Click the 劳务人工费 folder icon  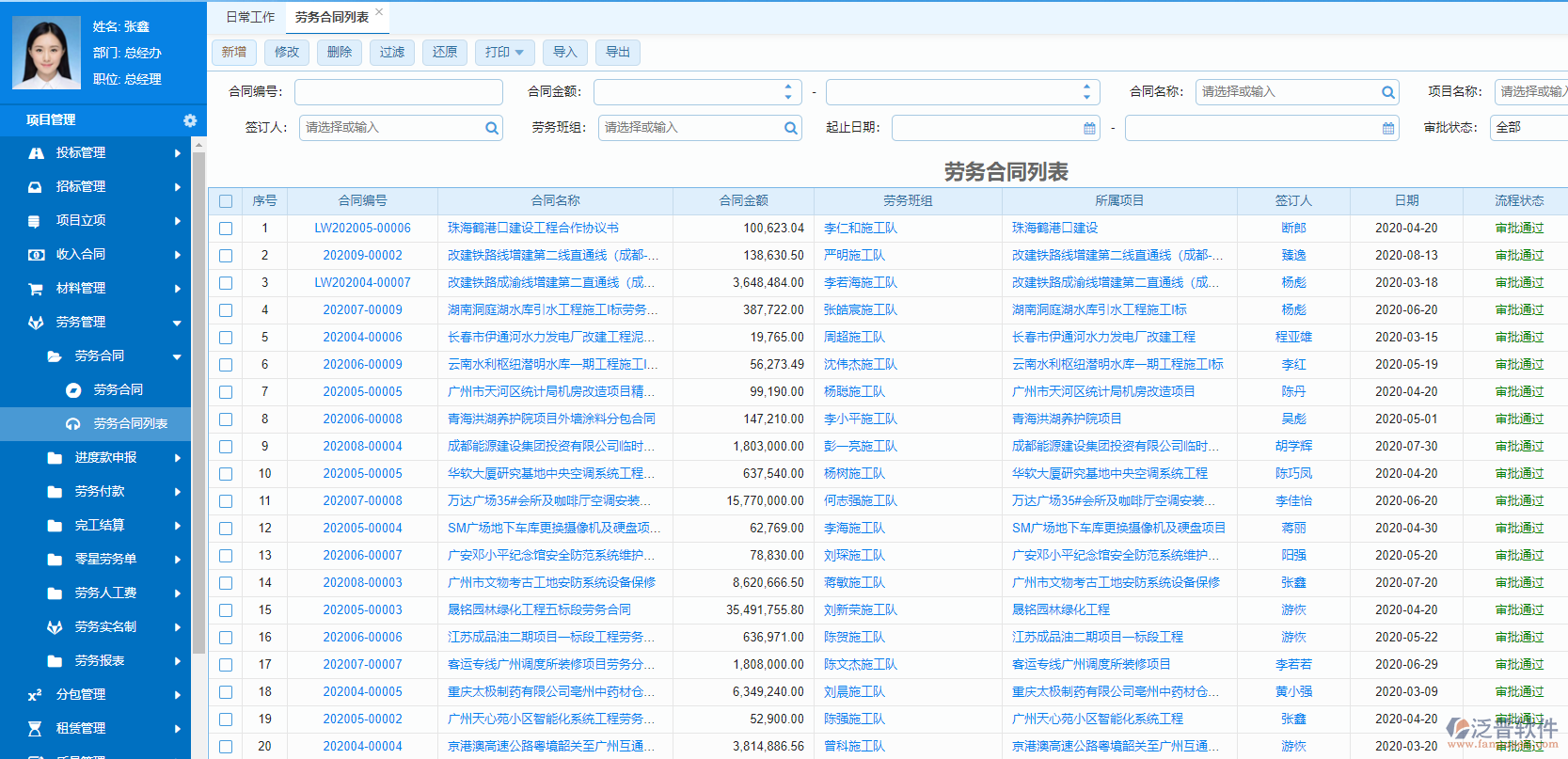[55, 593]
